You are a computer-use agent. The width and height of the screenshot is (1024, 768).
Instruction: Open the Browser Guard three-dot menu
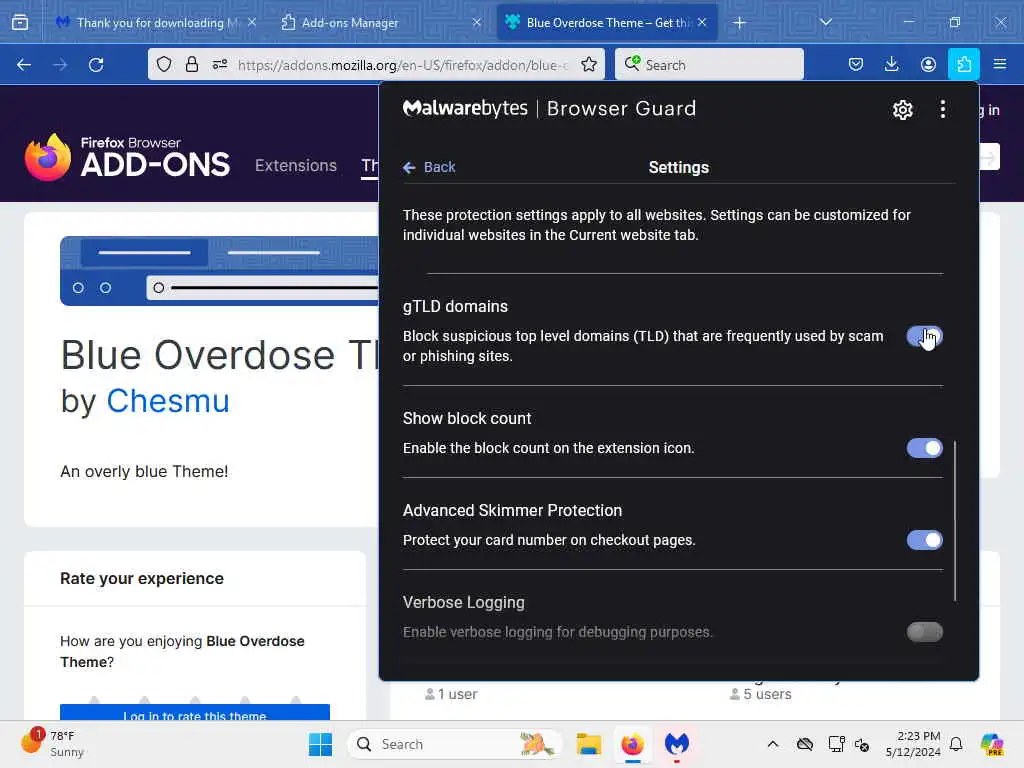[x=942, y=109]
